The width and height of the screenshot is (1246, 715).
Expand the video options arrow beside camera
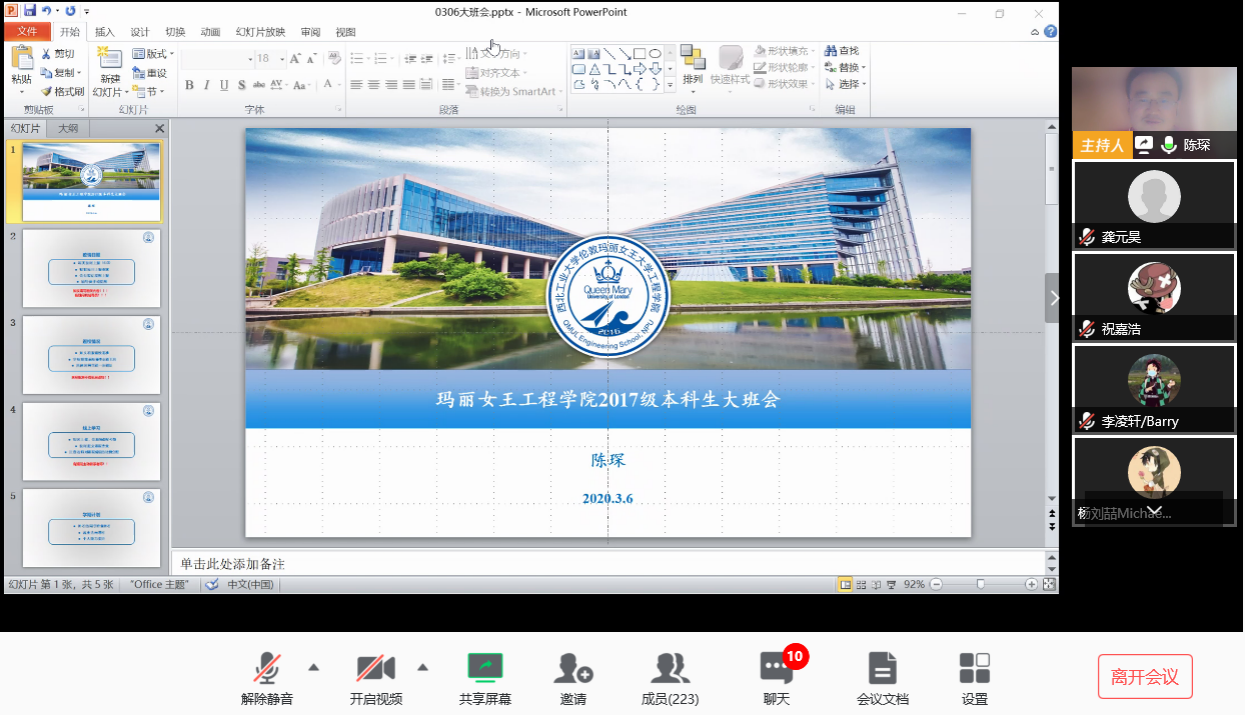(422, 667)
